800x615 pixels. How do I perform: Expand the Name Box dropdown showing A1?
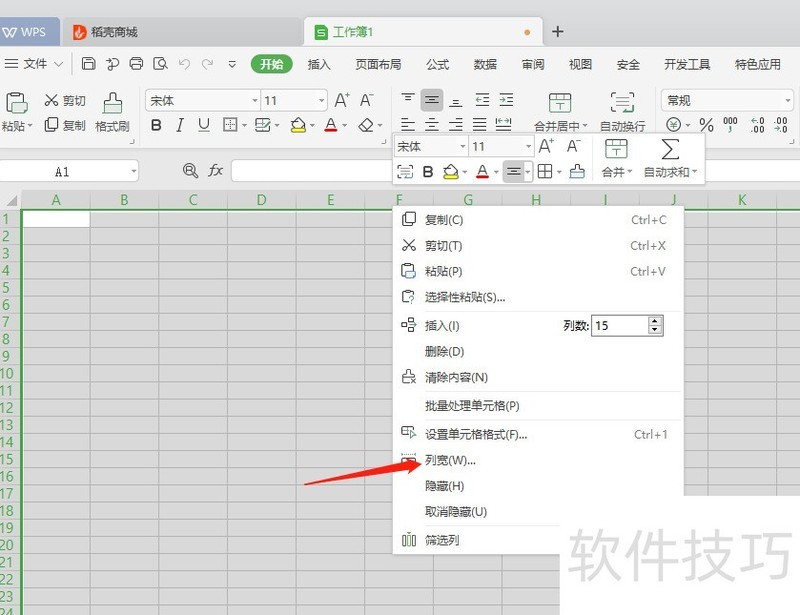[x=132, y=172]
